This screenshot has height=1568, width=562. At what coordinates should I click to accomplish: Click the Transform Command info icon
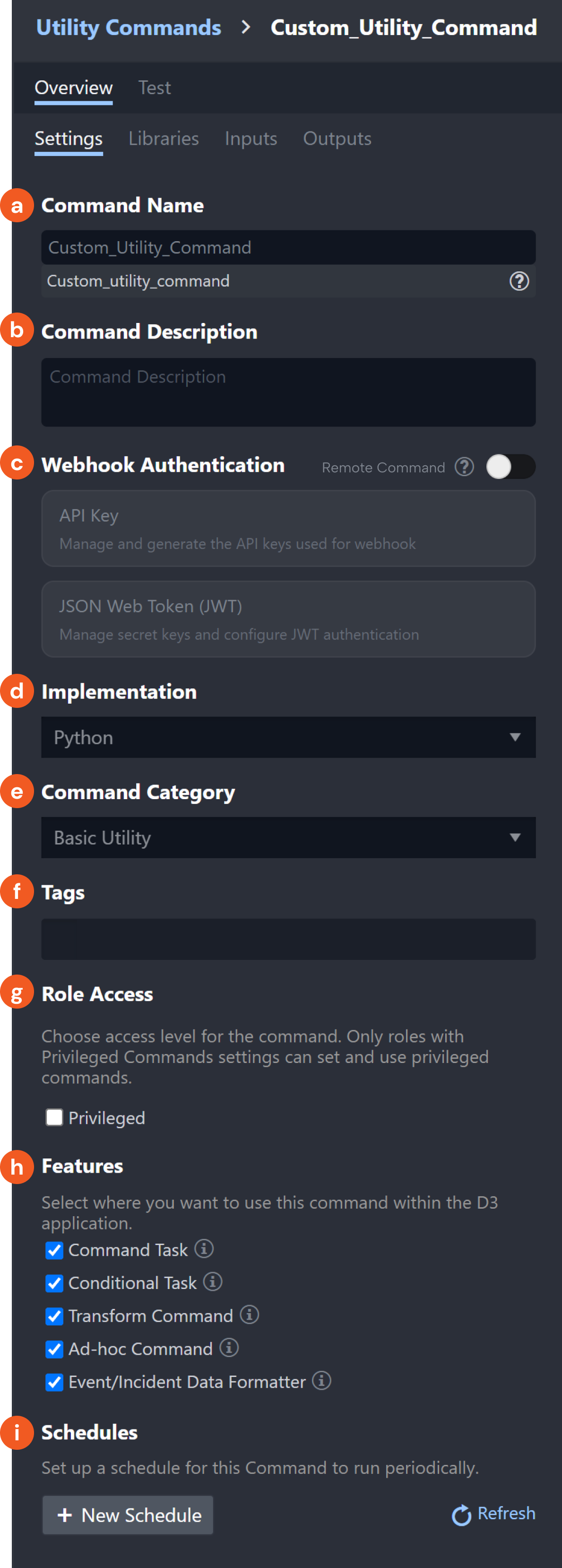tap(249, 1314)
